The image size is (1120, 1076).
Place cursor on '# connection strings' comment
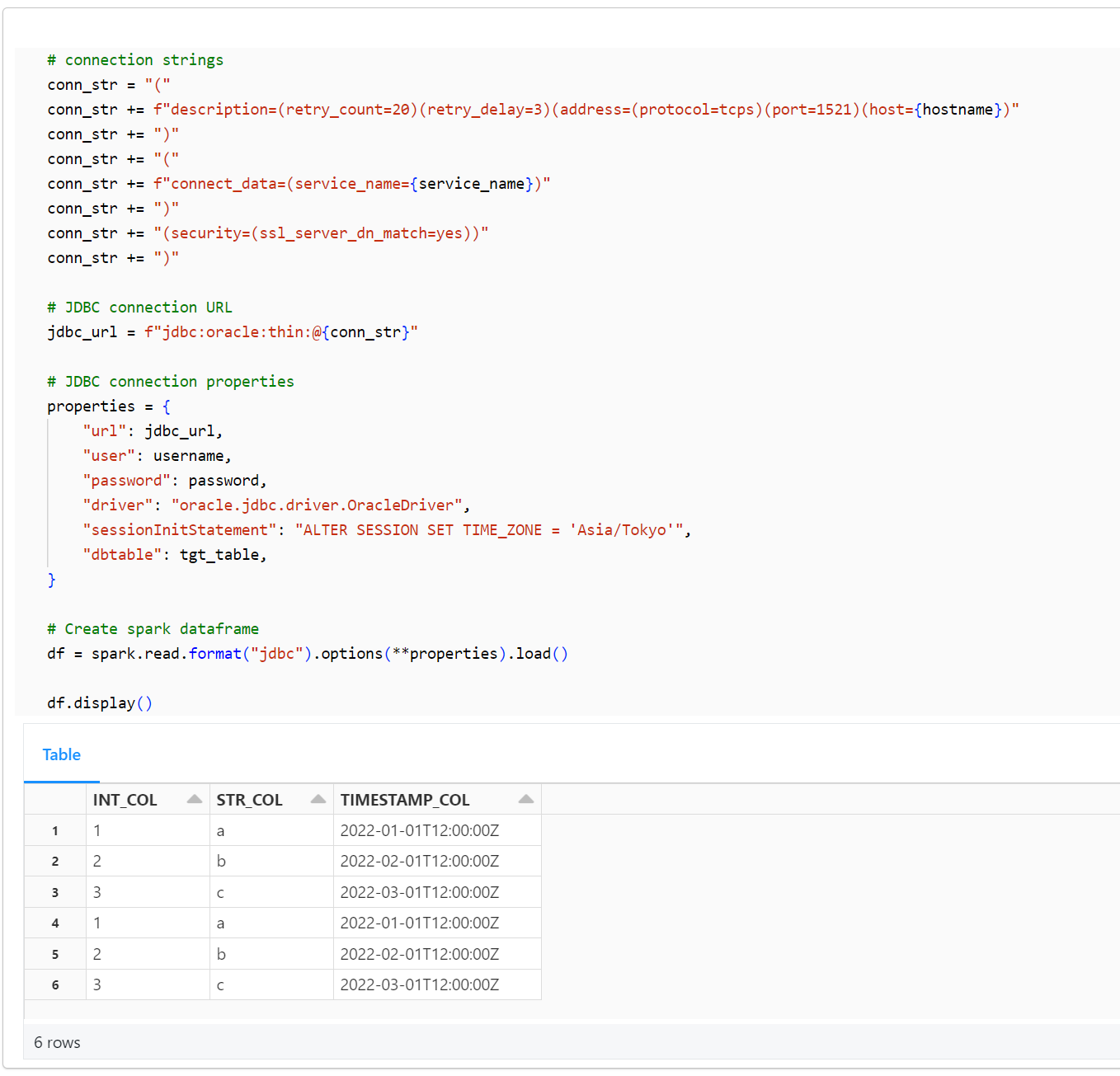(135, 60)
